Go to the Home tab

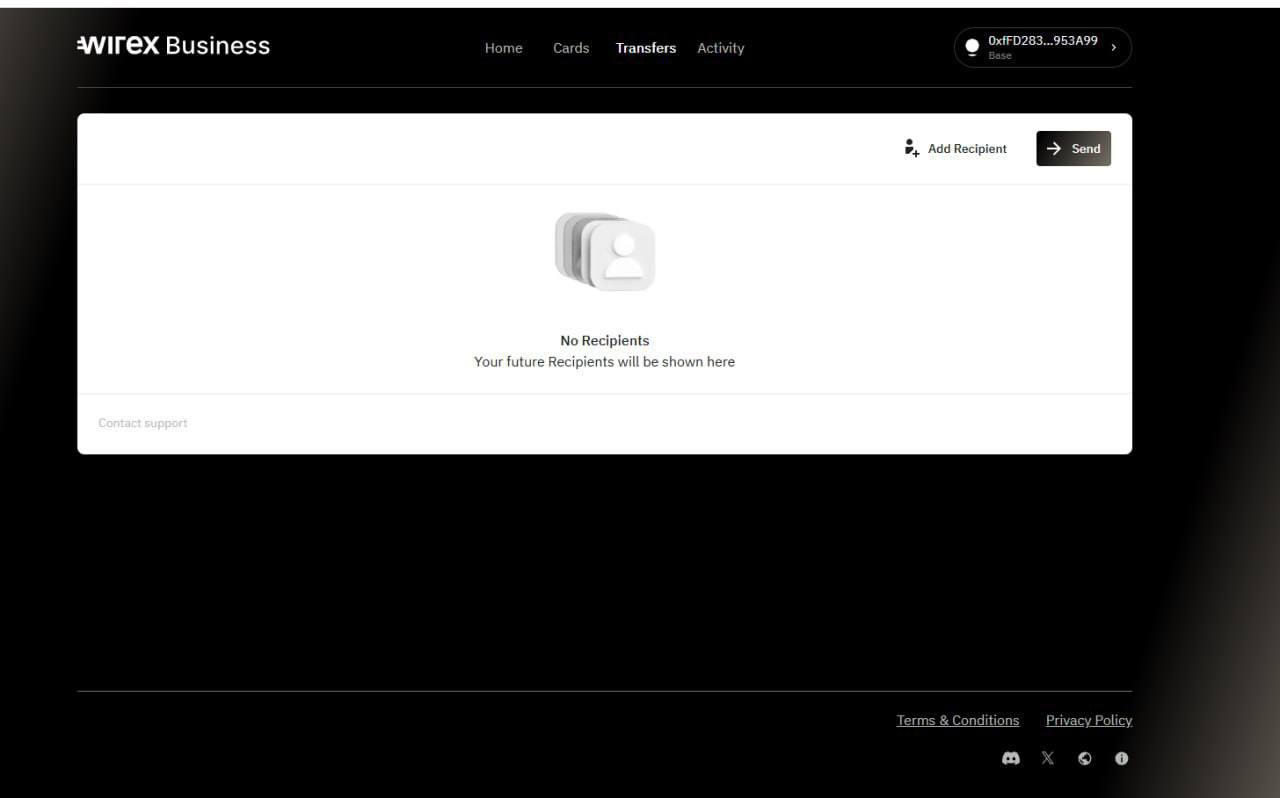503,48
